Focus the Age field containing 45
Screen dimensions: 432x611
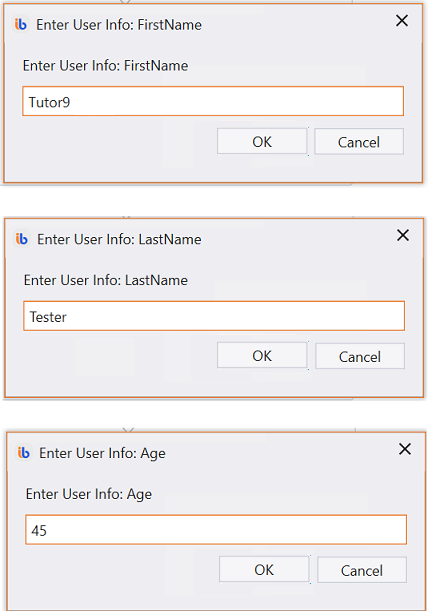tap(216, 530)
